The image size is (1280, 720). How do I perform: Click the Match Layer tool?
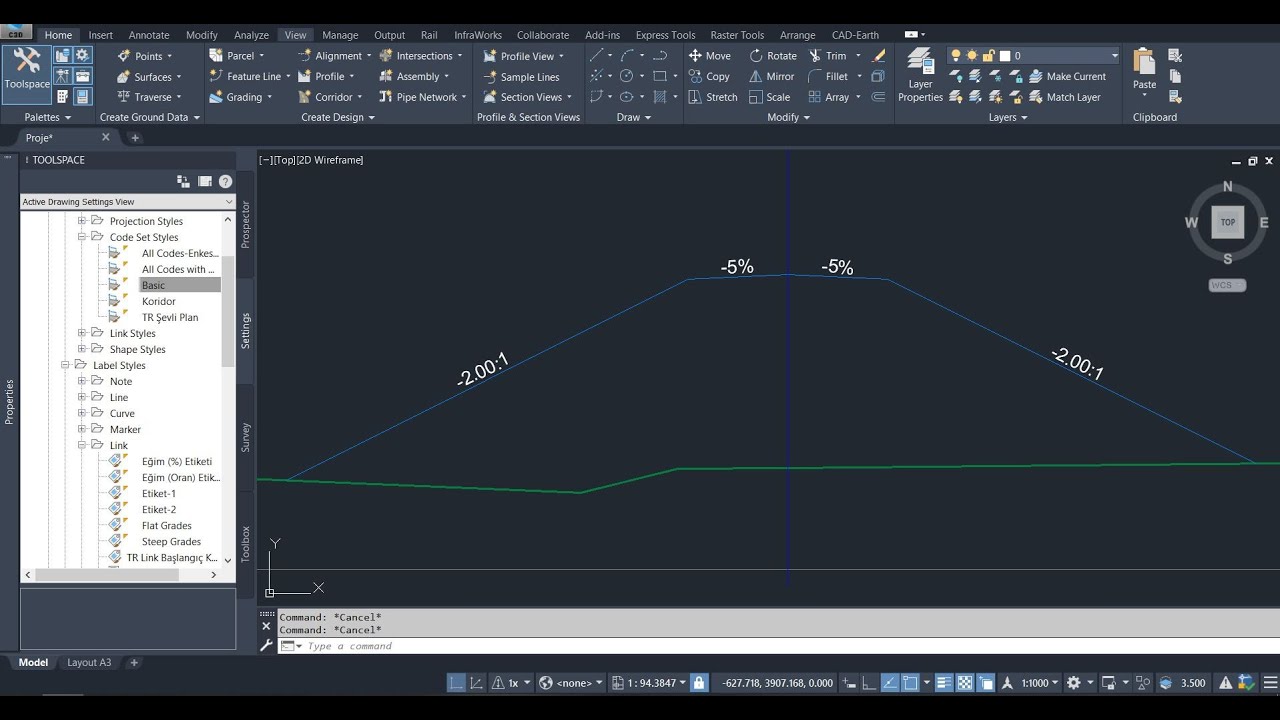pos(1064,97)
